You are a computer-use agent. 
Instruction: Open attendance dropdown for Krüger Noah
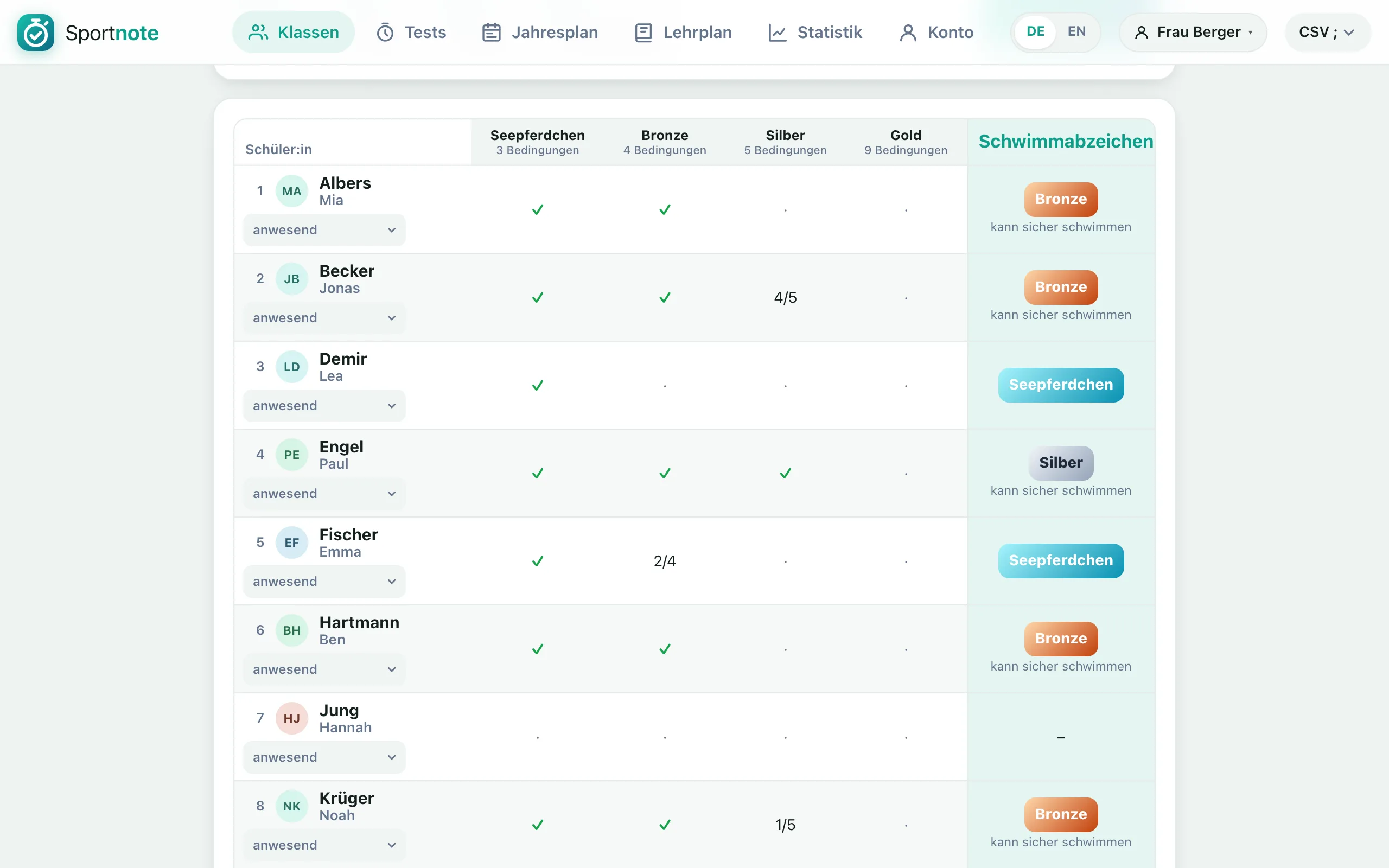[324, 845]
